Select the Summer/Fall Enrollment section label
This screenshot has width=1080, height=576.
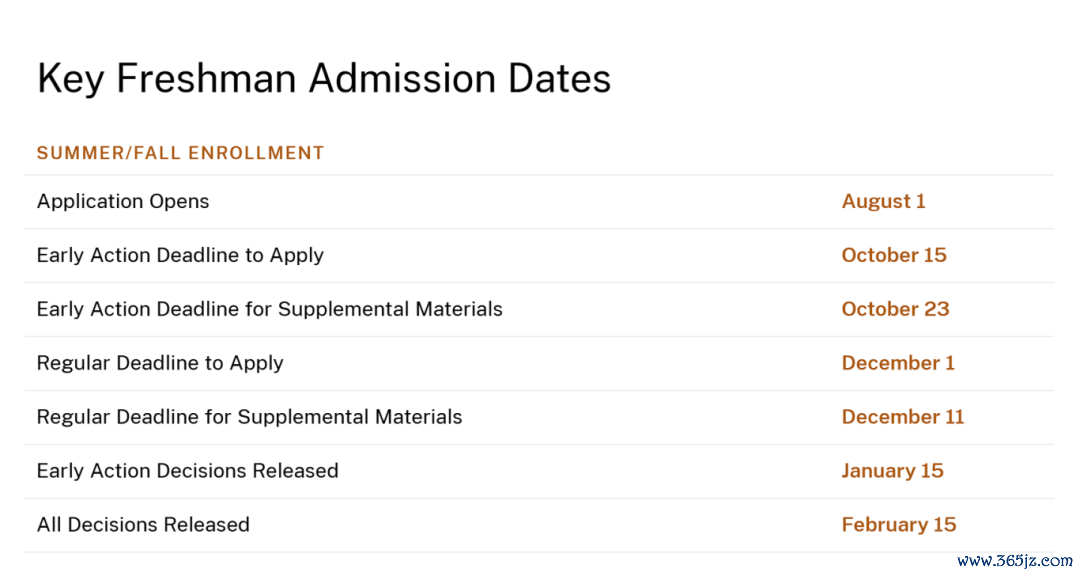tap(180, 153)
